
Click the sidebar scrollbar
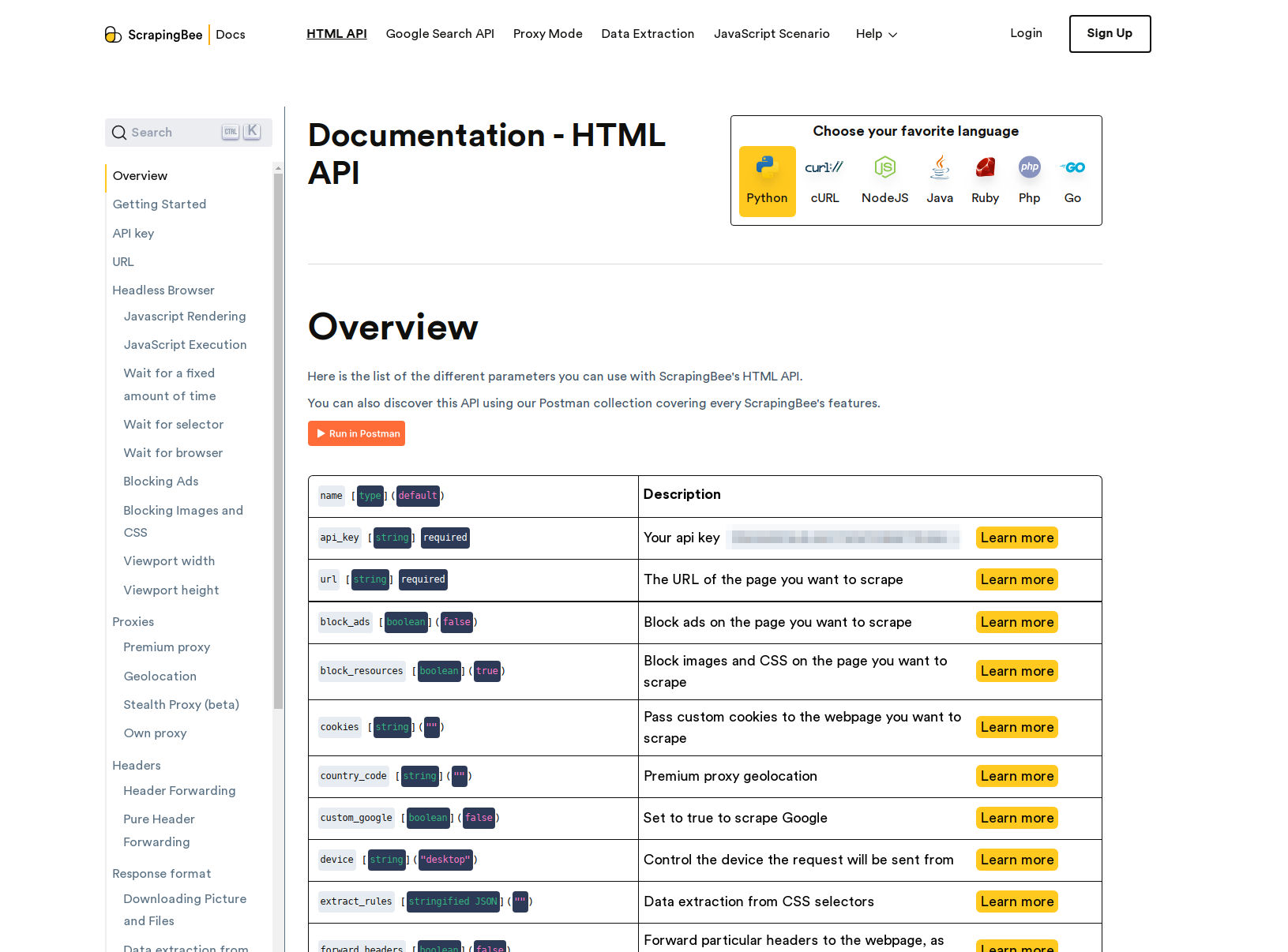click(x=278, y=442)
